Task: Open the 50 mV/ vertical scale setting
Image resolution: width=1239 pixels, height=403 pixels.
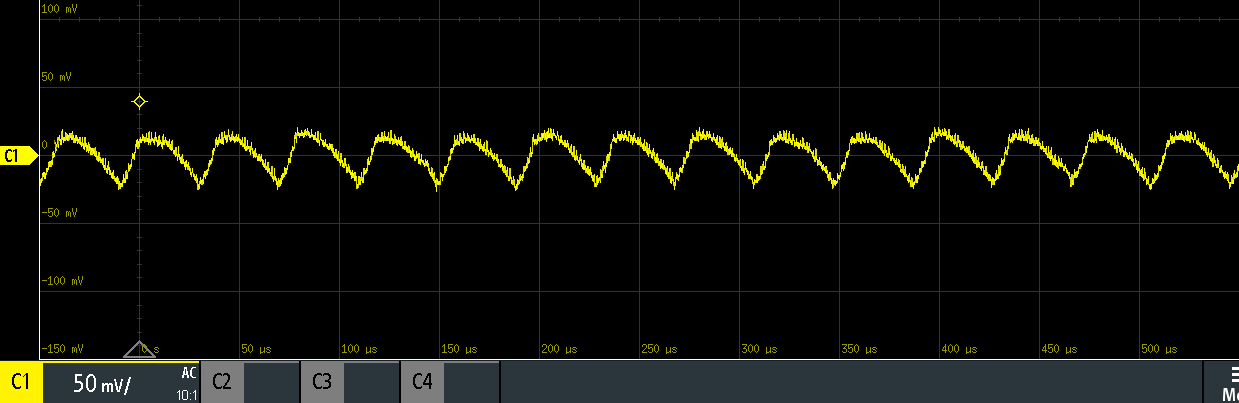Action: click(x=102, y=383)
